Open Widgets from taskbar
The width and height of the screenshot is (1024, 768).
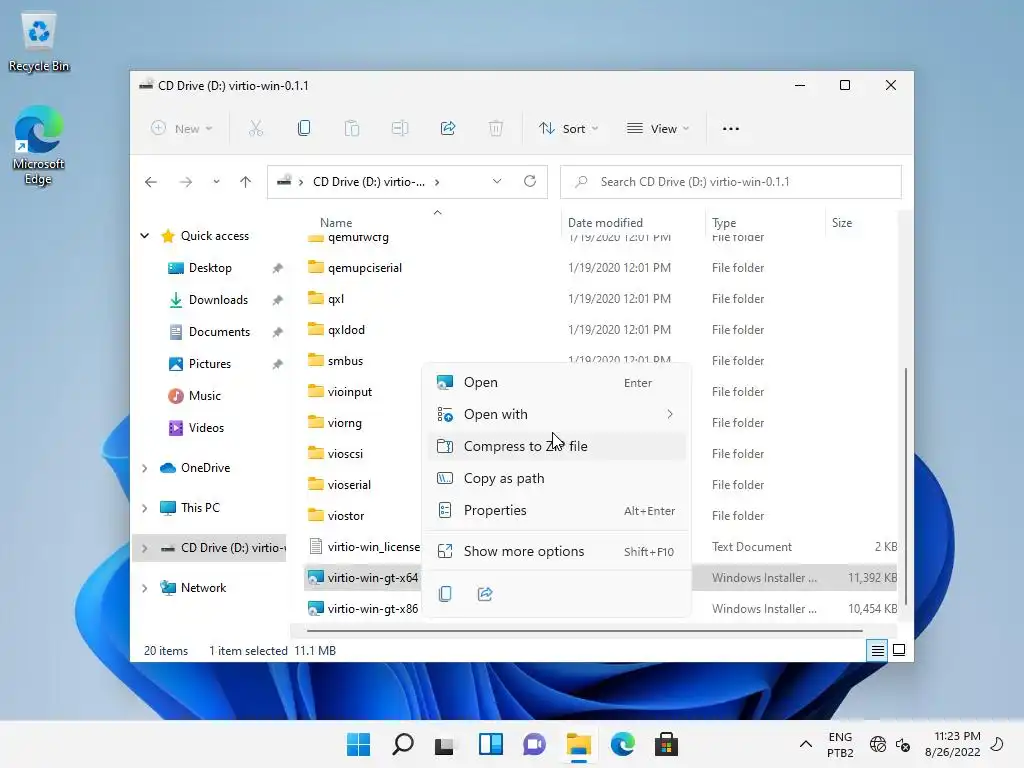pyautogui.click(x=490, y=744)
